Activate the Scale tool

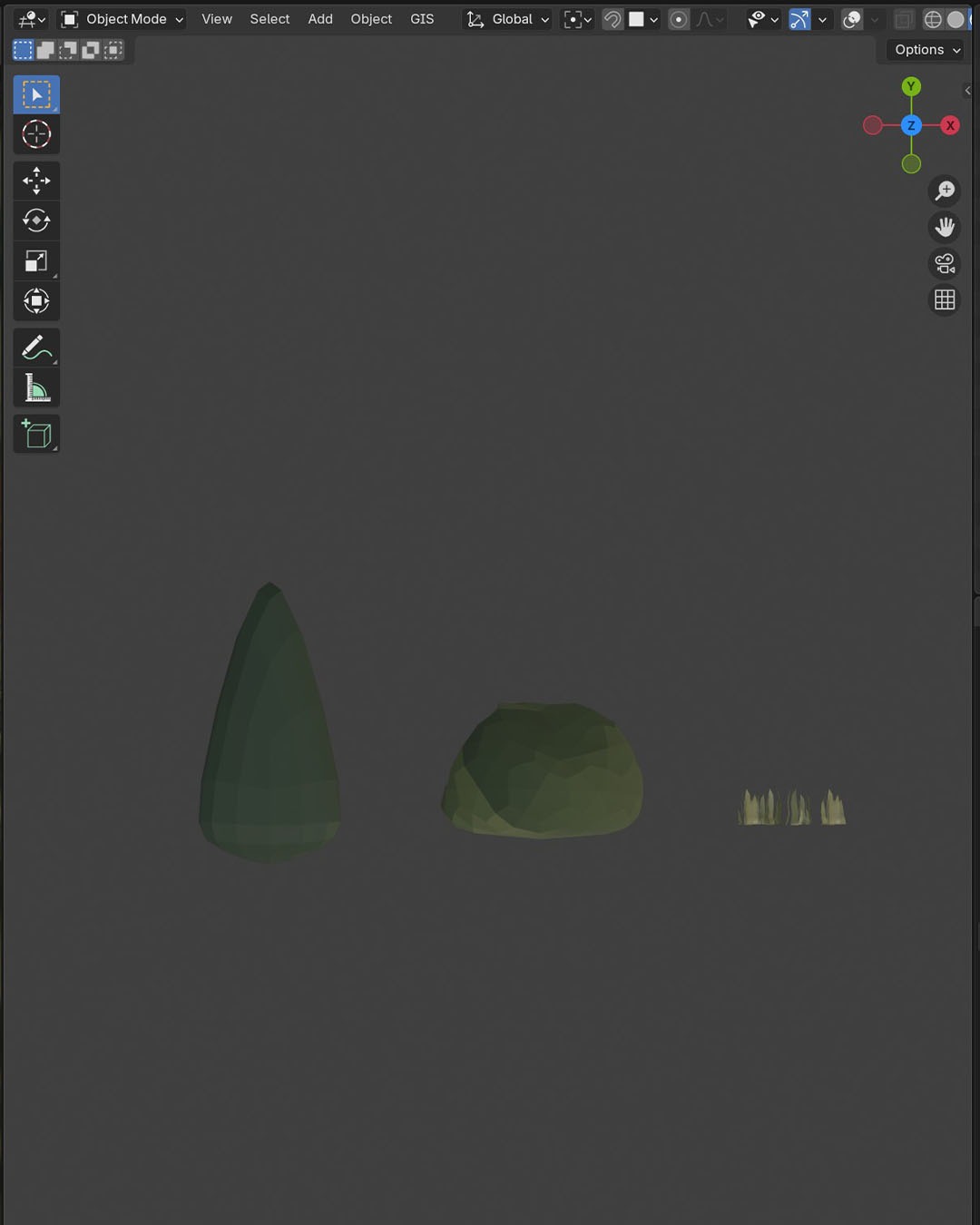coord(36,261)
